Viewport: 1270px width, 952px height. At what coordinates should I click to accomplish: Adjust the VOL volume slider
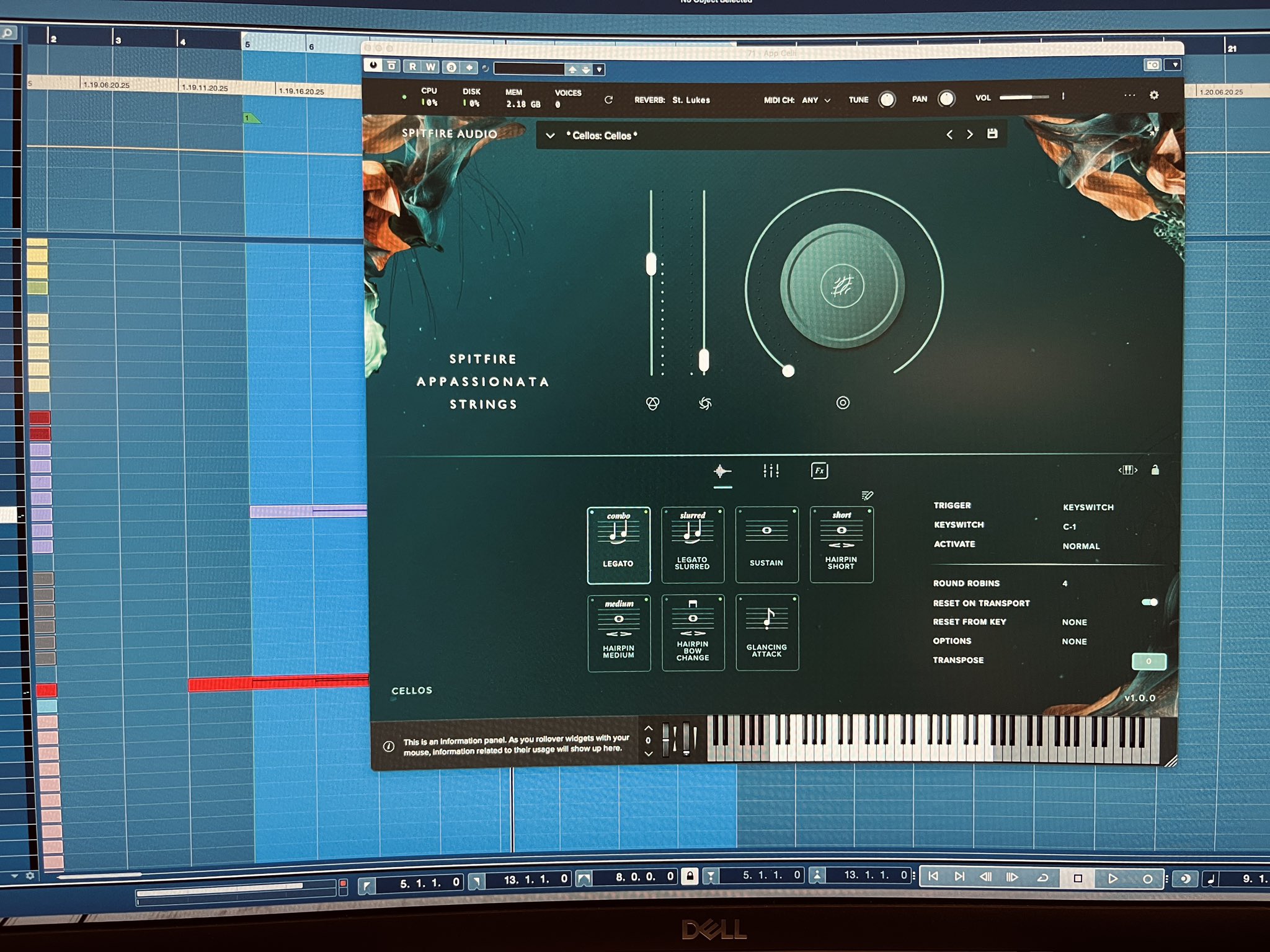[x=1023, y=97]
